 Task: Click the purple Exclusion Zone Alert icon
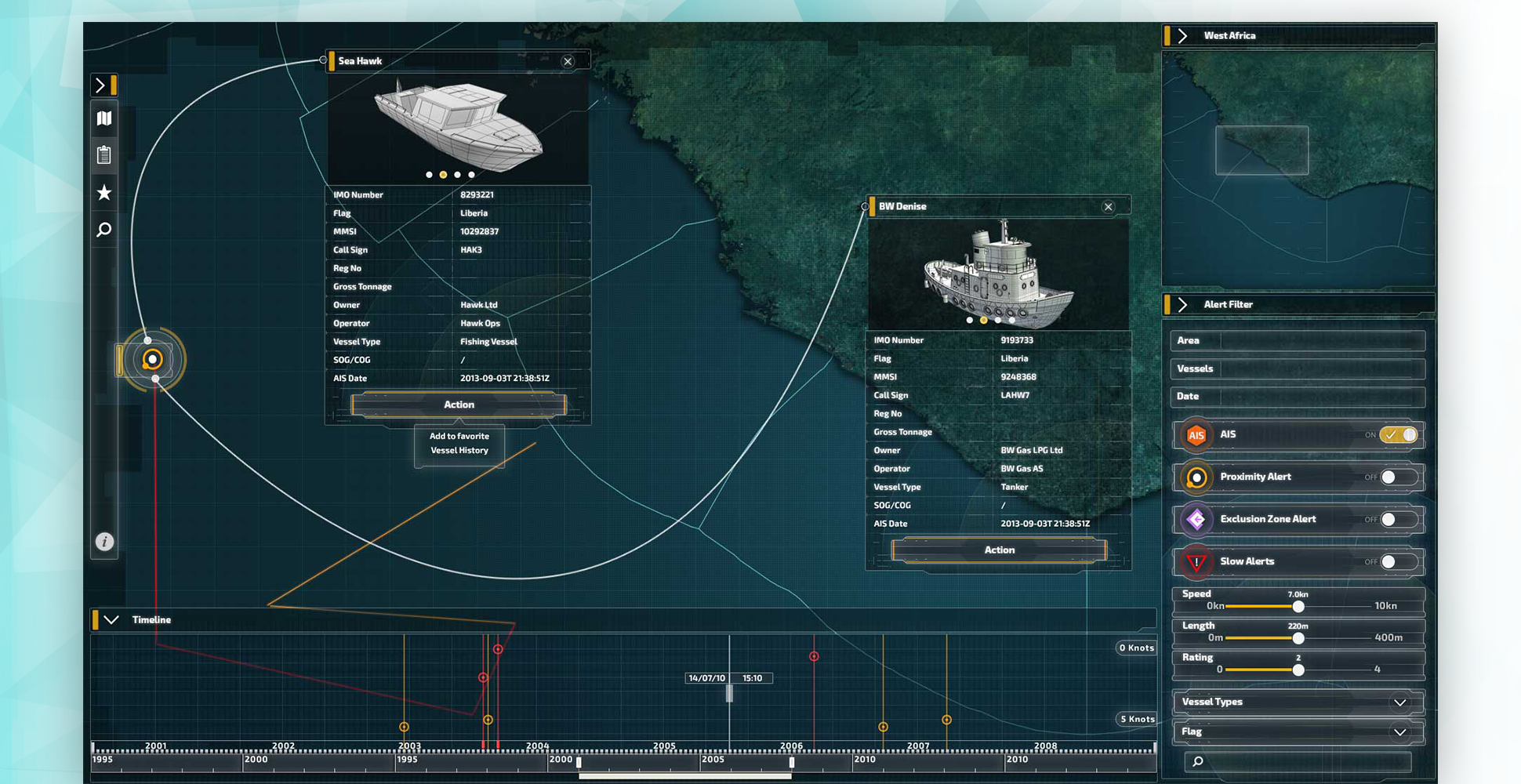click(x=1196, y=519)
